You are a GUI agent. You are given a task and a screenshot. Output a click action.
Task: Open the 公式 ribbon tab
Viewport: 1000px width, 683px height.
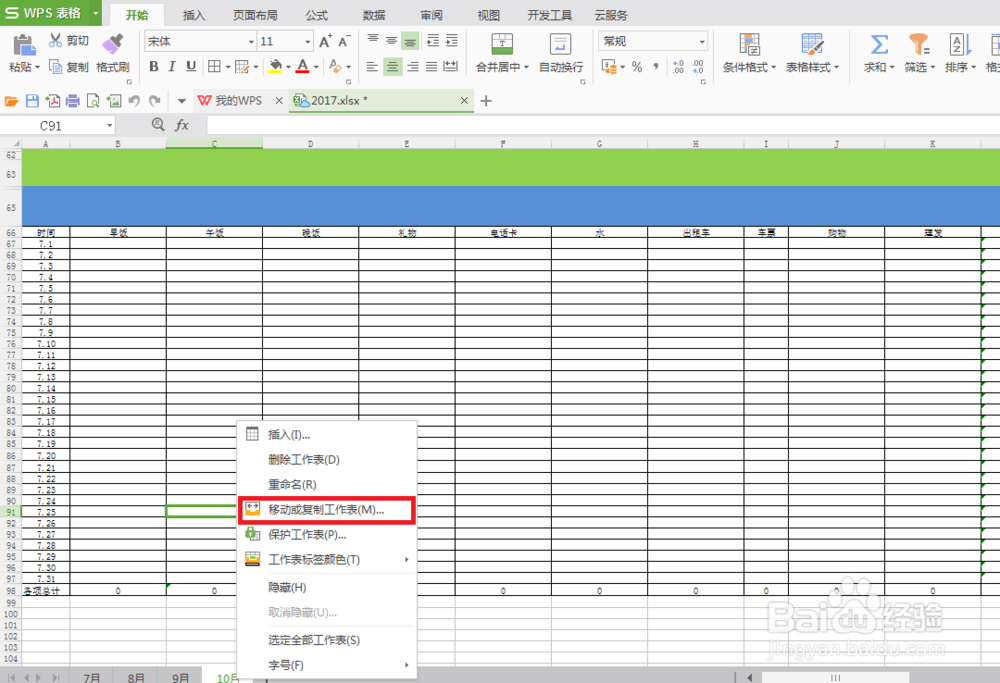316,15
